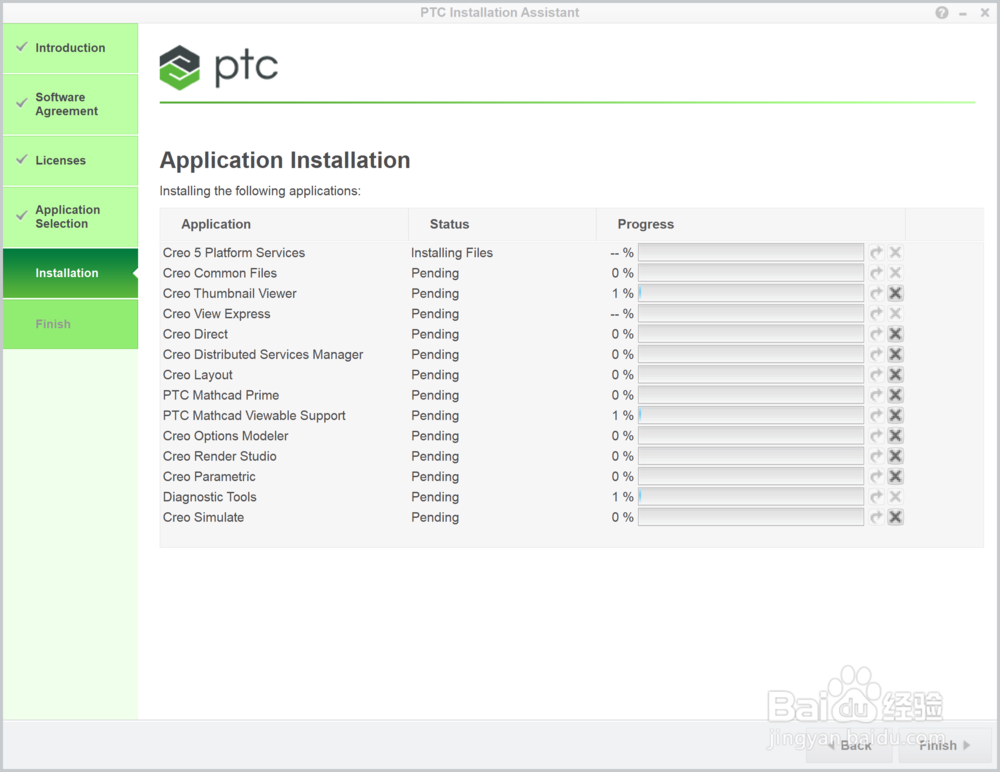Select the Finish step in sidebar
Image resolution: width=1000 pixels, height=772 pixels.
pos(70,324)
